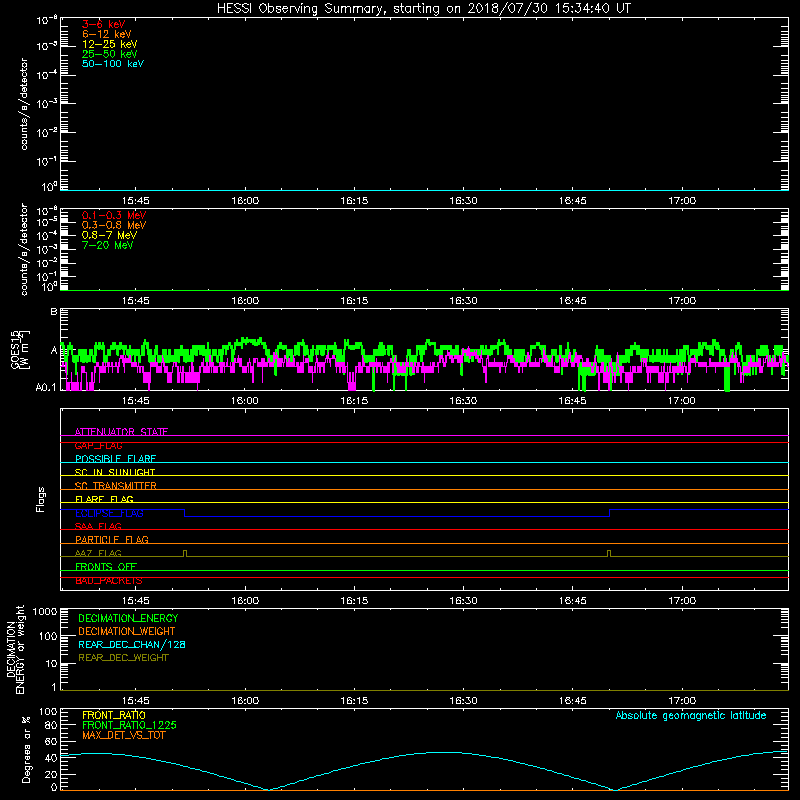
Task: Pick the GAP_FLAG label
Action: tap(98, 445)
